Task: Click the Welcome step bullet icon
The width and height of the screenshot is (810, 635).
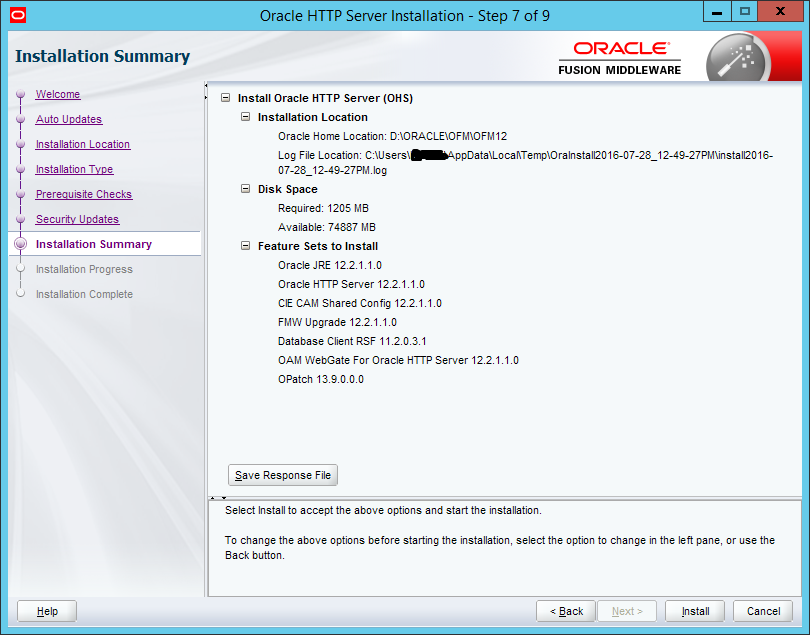Action: pyautogui.click(x=20, y=95)
